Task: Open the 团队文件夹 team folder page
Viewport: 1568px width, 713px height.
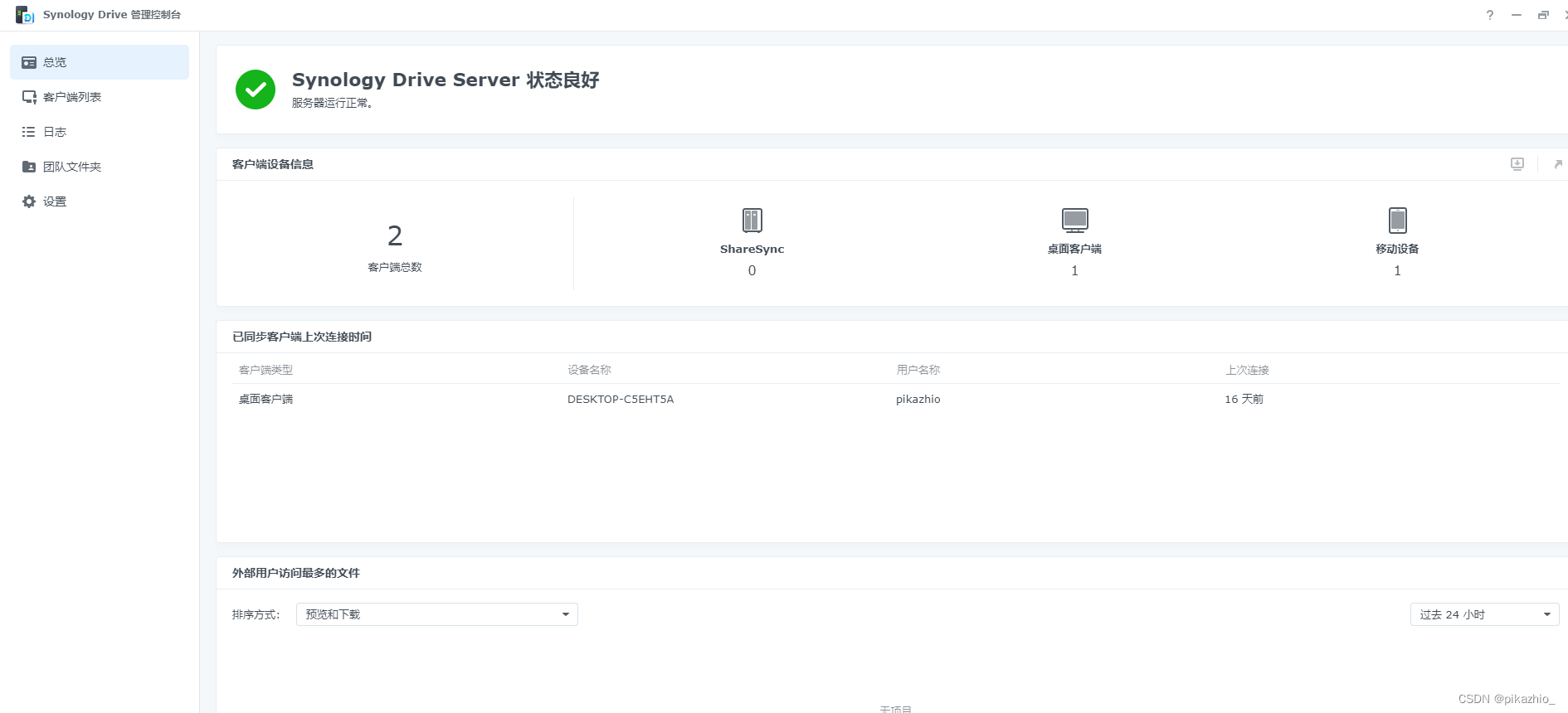Action: pyautogui.click(x=100, y=167)
